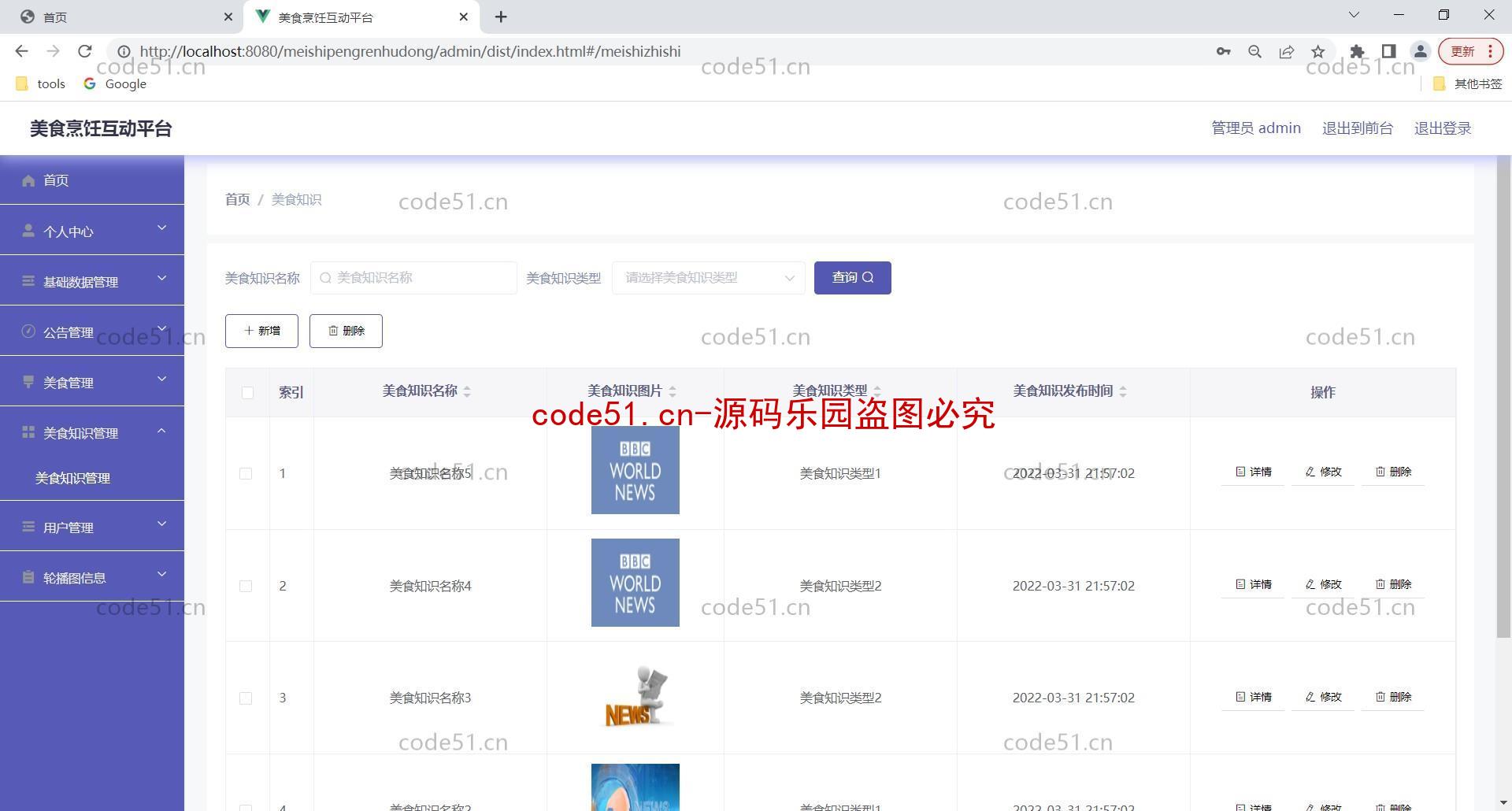1512x811 pixels.
Task: Check the checkbox for row 3
Action: (x=246, y=698)
